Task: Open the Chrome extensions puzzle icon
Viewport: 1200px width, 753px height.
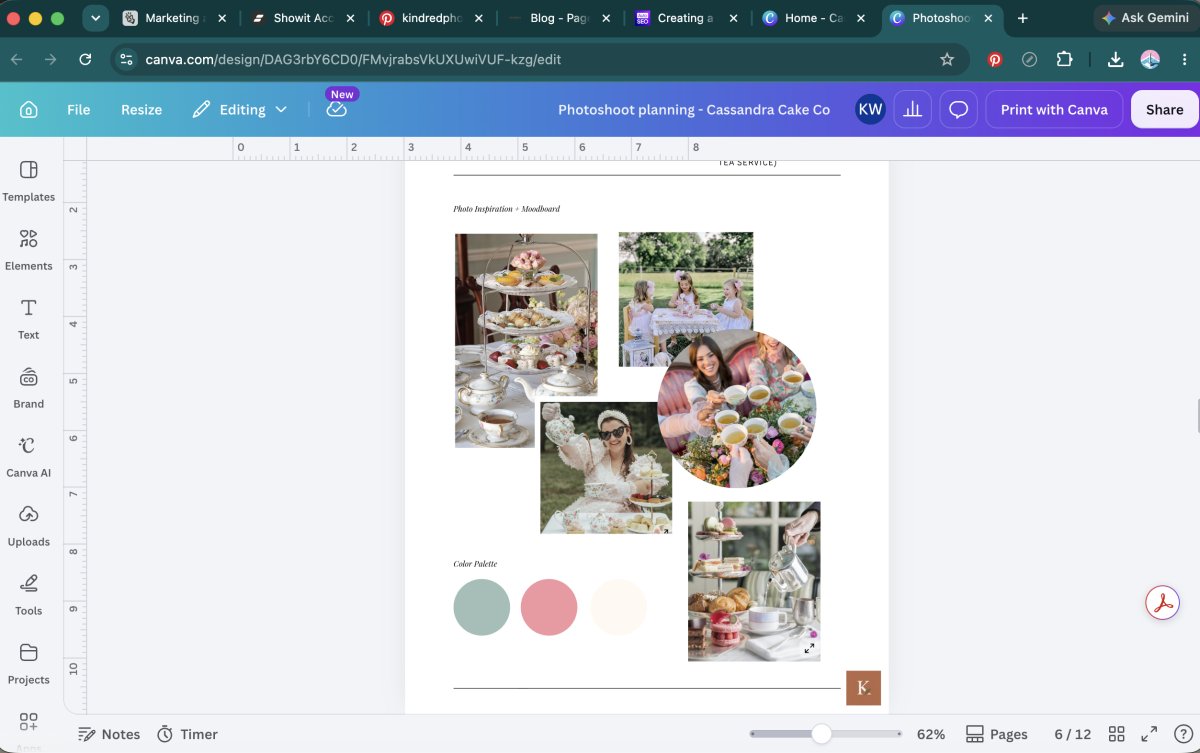Action: pos(1064,59)
